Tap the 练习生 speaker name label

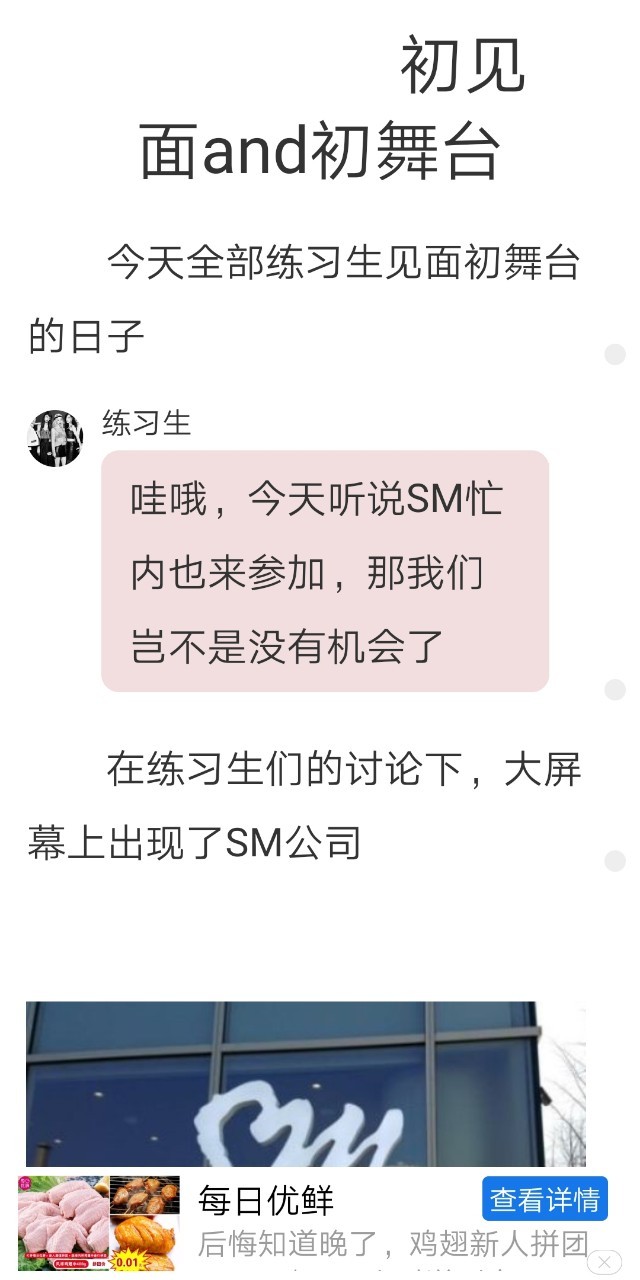(x=146, y=424)
